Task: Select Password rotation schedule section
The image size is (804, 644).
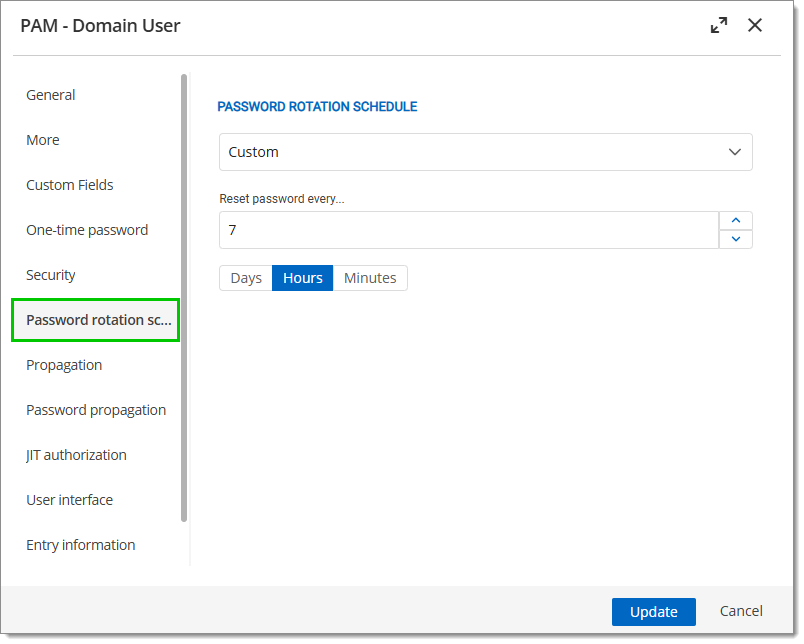Action: coord(95,320)
